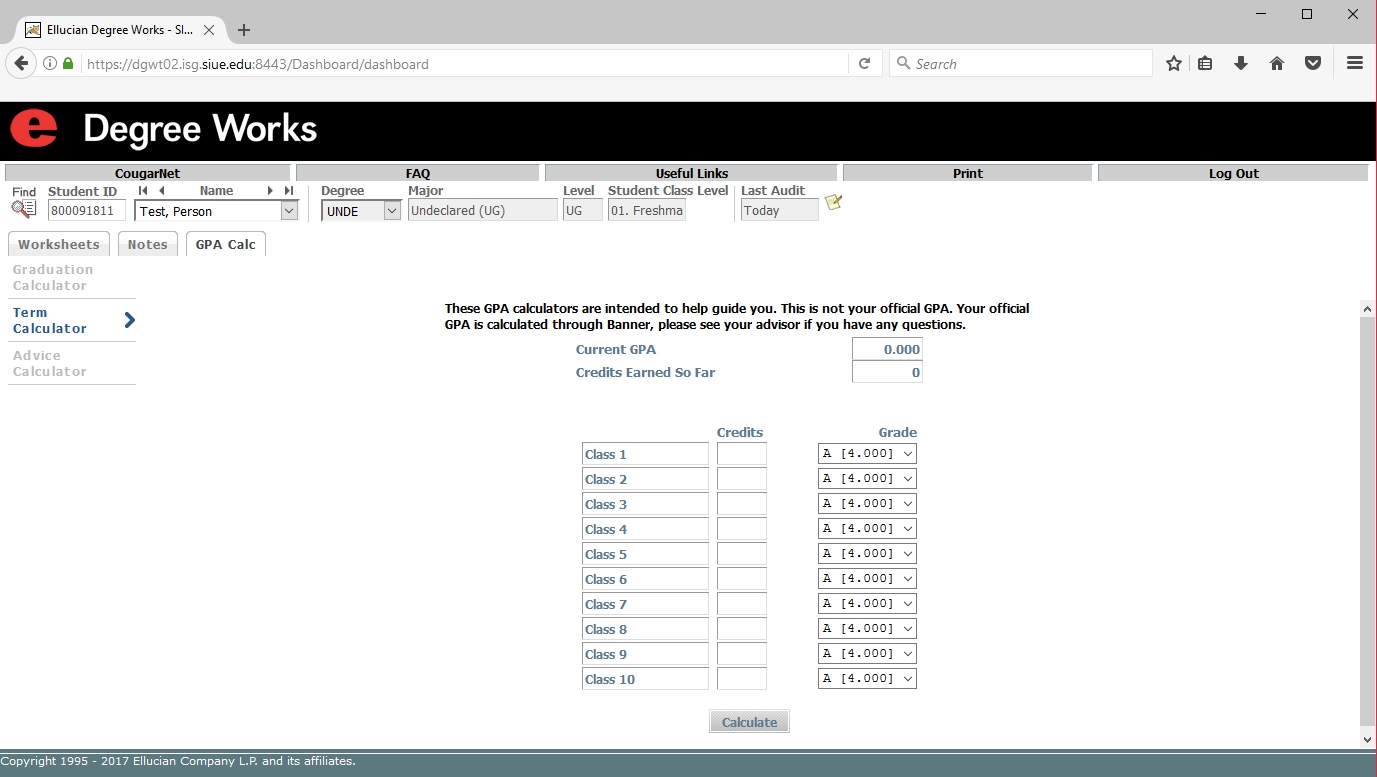
Task: Open the Notes tab
Action: pyautogui.click(x=147, y=245)
